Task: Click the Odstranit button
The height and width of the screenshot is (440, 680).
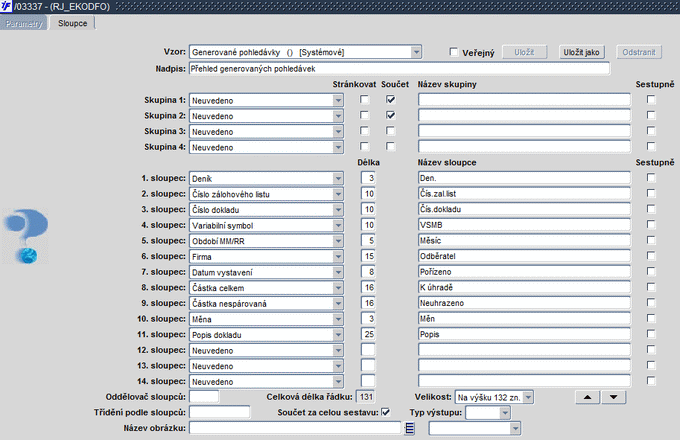Action: coord(639,52)
